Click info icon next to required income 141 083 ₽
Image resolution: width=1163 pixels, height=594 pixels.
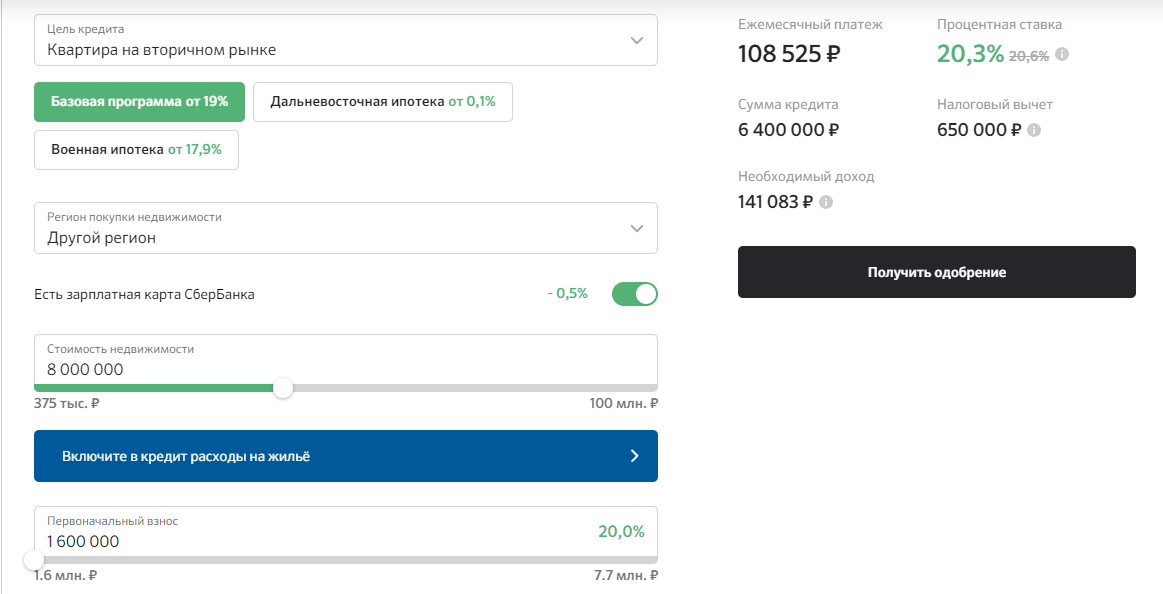point(826,202)
